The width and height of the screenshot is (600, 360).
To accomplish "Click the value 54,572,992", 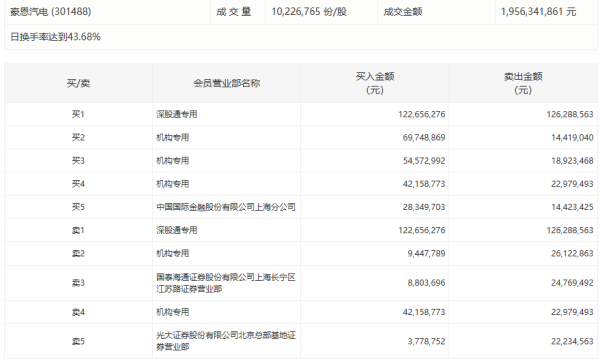I will point(424,161).
